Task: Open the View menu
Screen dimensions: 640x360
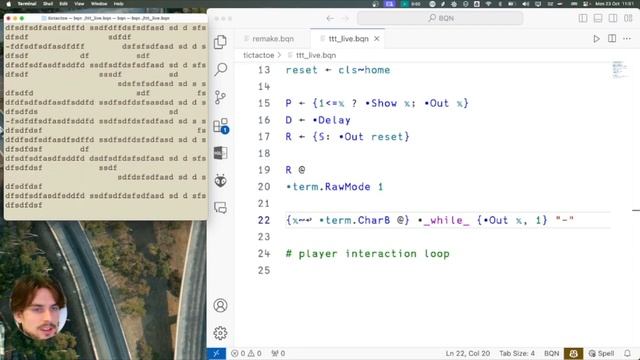Action: point(79,4)
